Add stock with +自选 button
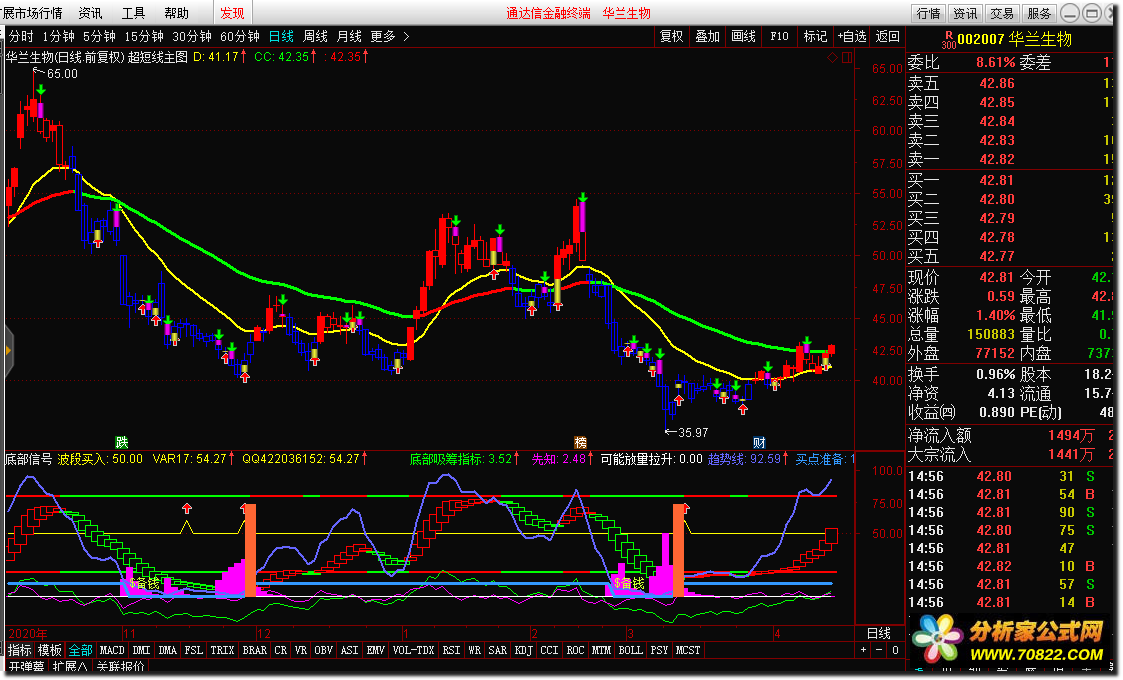This screenshot has height=680, width=1123. [852, 36]
